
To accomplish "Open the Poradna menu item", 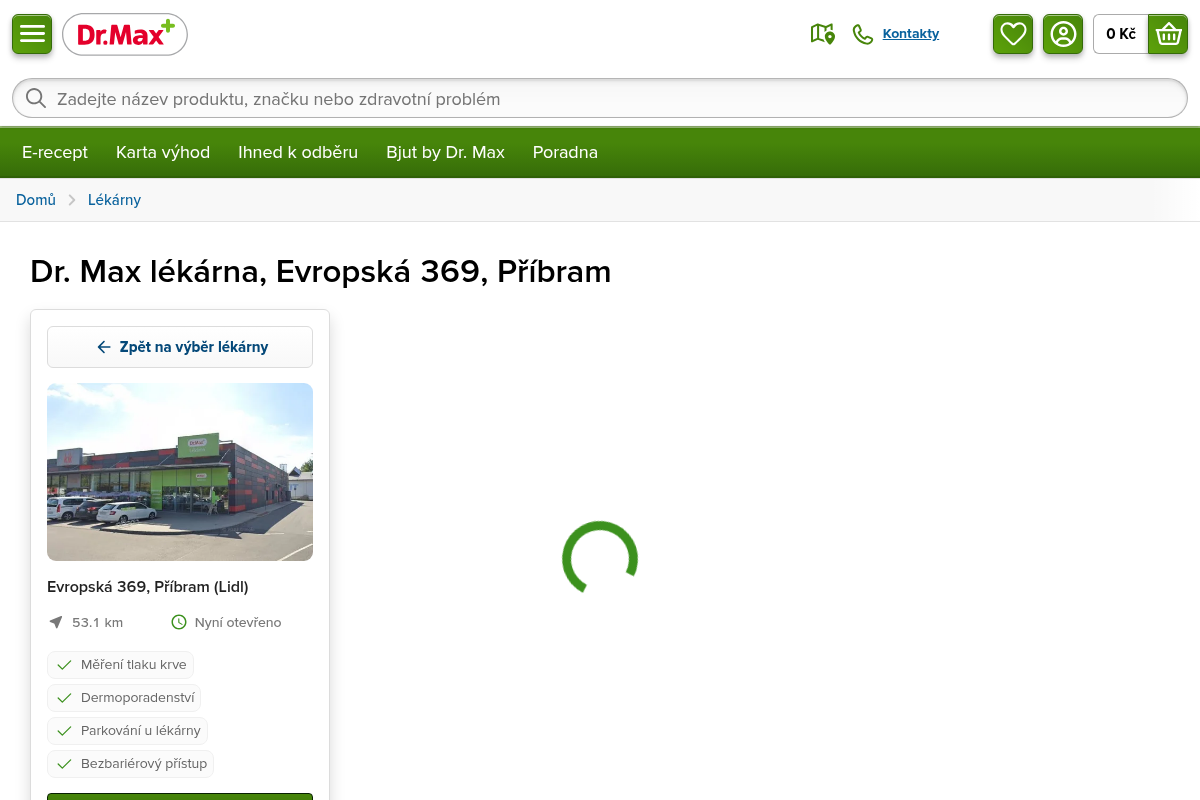I will click(565, 152).
